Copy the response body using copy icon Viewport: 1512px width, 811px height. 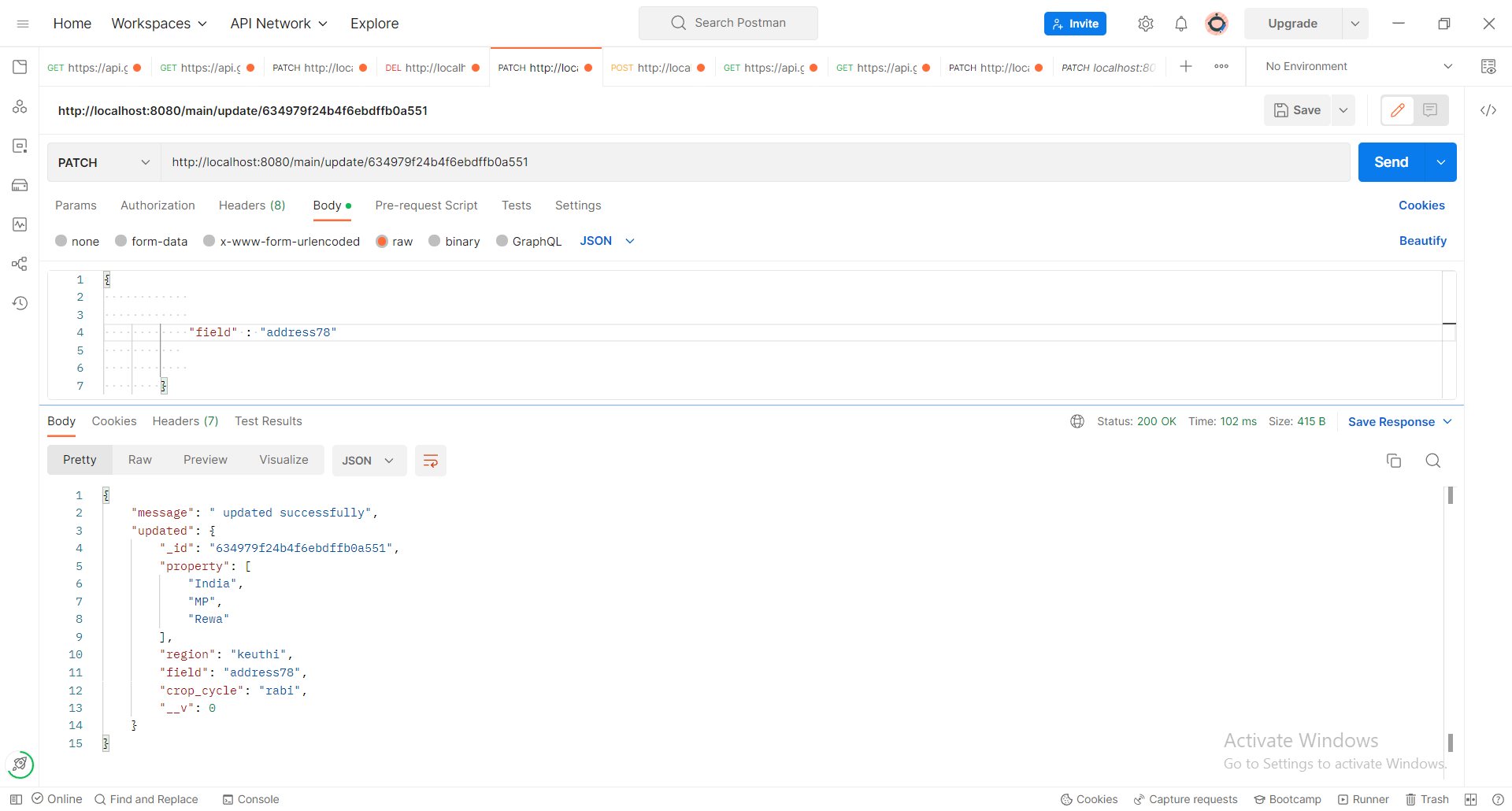pos(1394,461)
